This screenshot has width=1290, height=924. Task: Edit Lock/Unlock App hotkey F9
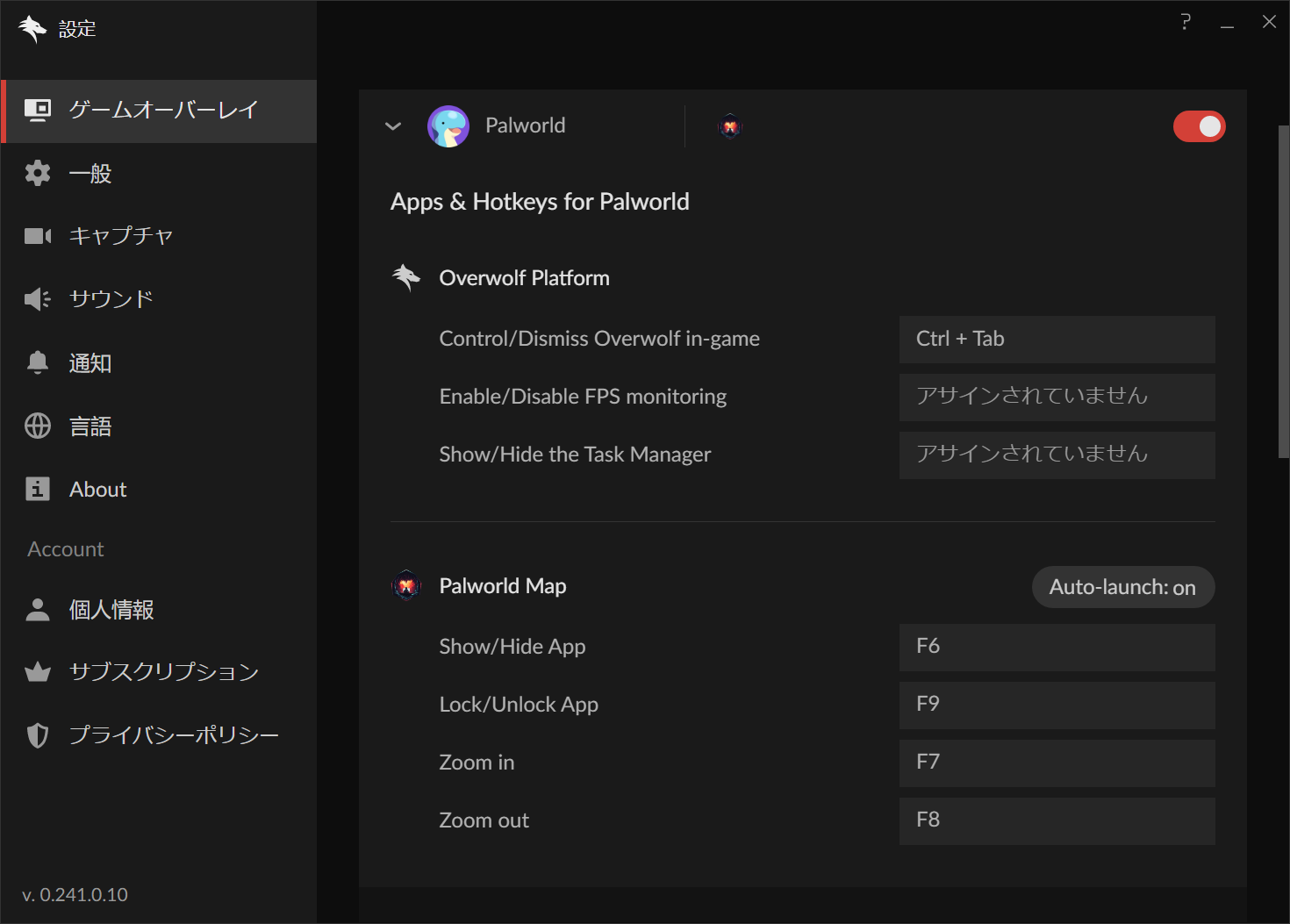[x=1057, y=706]
